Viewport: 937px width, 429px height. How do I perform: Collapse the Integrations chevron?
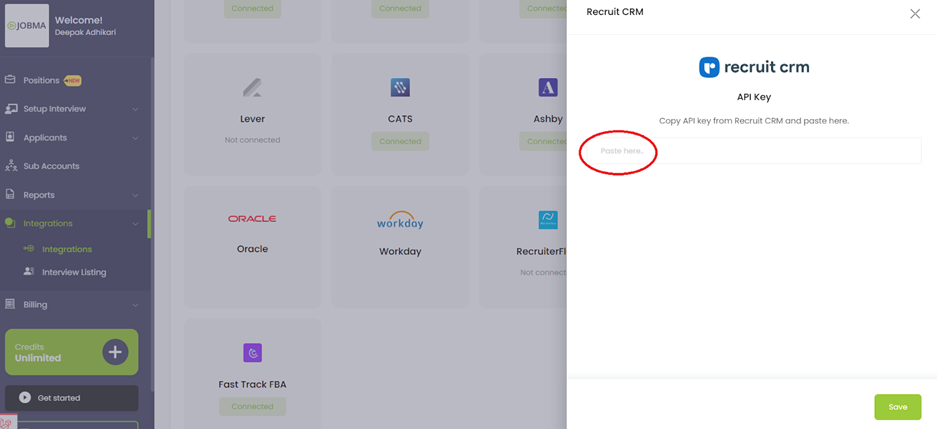pos(135,224)
